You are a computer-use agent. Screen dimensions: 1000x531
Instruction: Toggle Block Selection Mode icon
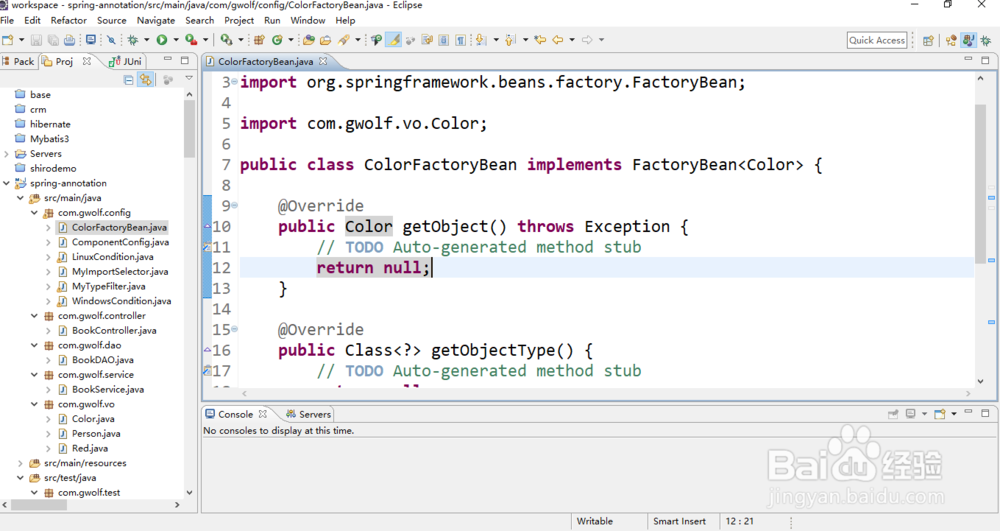(x=443, y=40)
